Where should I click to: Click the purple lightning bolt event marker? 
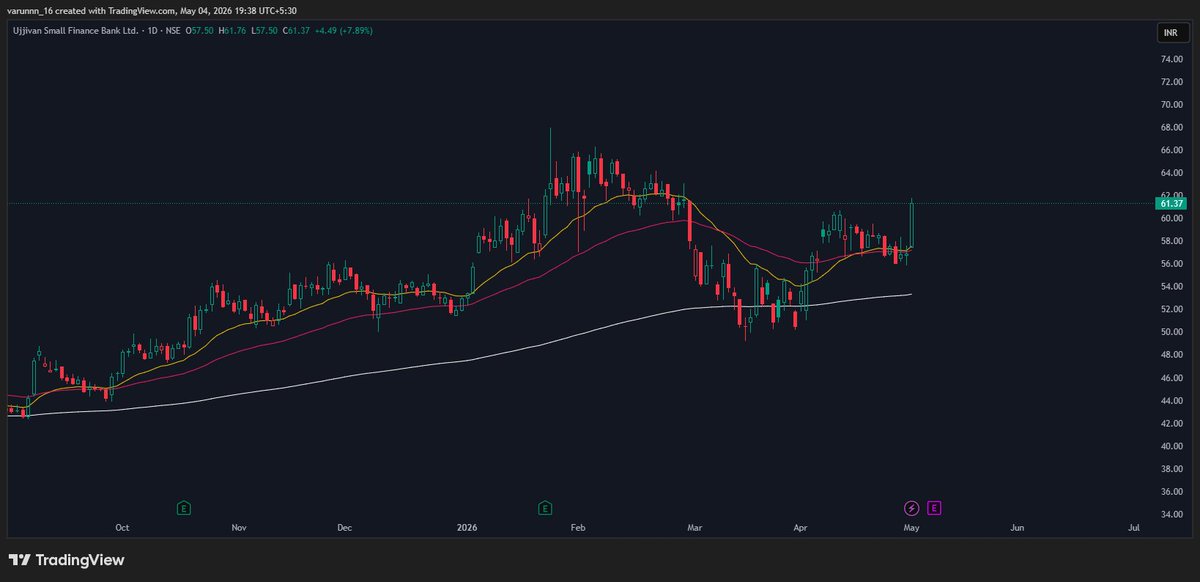912,508
